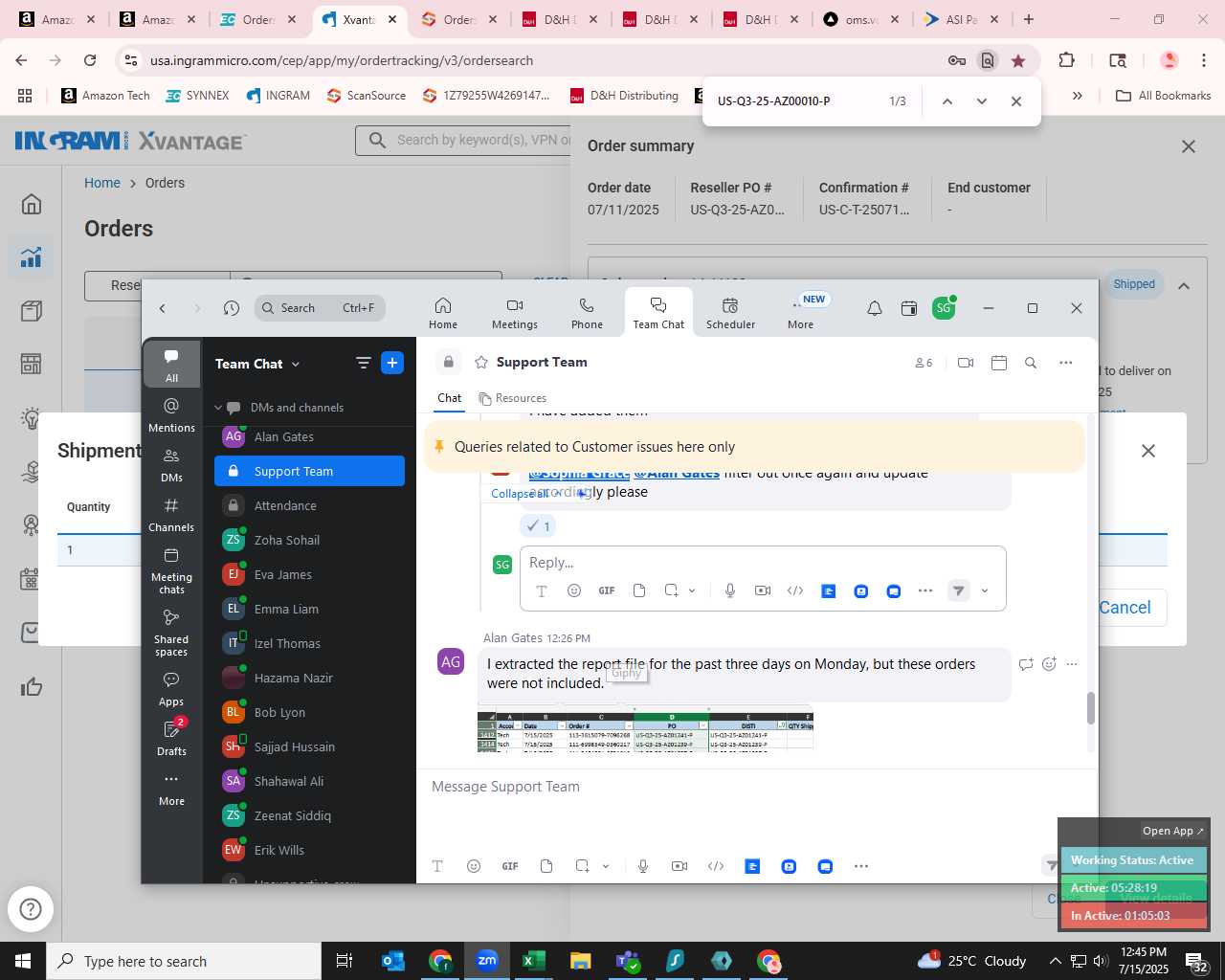Click Open App button on status widget
The width and height of the screenshot is (1225, 980).
(1173, 831)
